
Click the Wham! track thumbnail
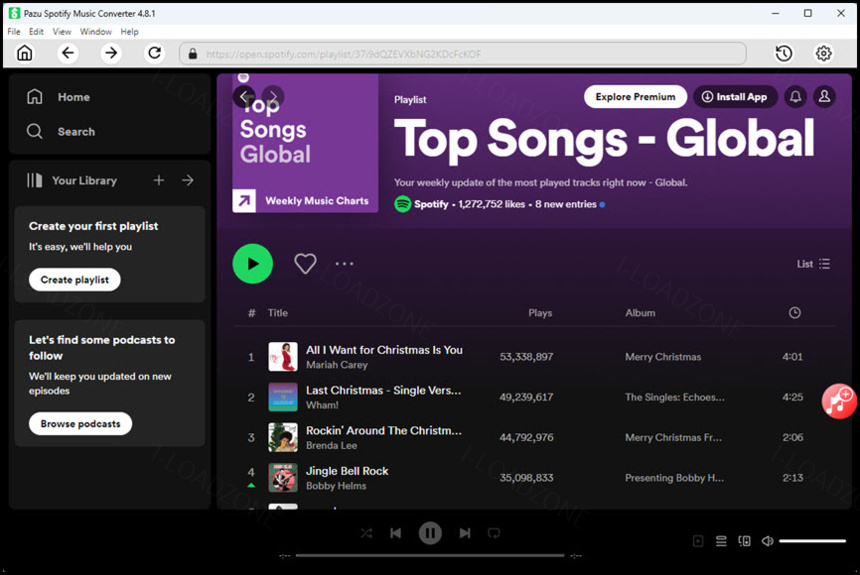tap(283, 397)
